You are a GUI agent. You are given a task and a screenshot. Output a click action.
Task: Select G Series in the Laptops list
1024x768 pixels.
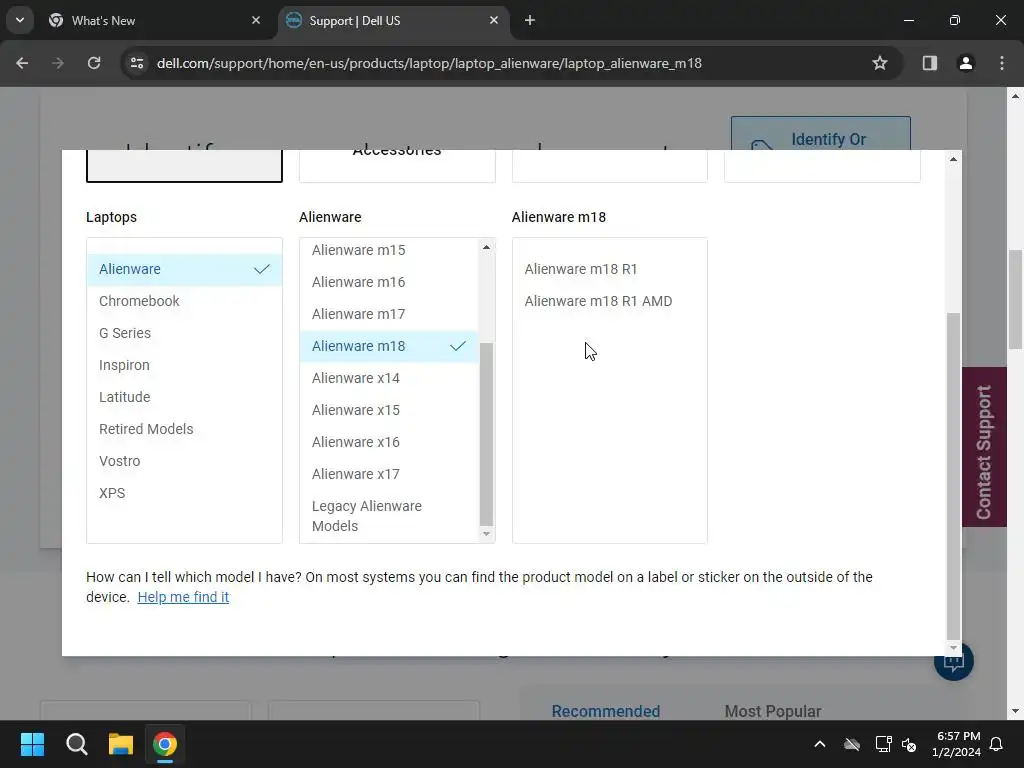tap(184, 333)
